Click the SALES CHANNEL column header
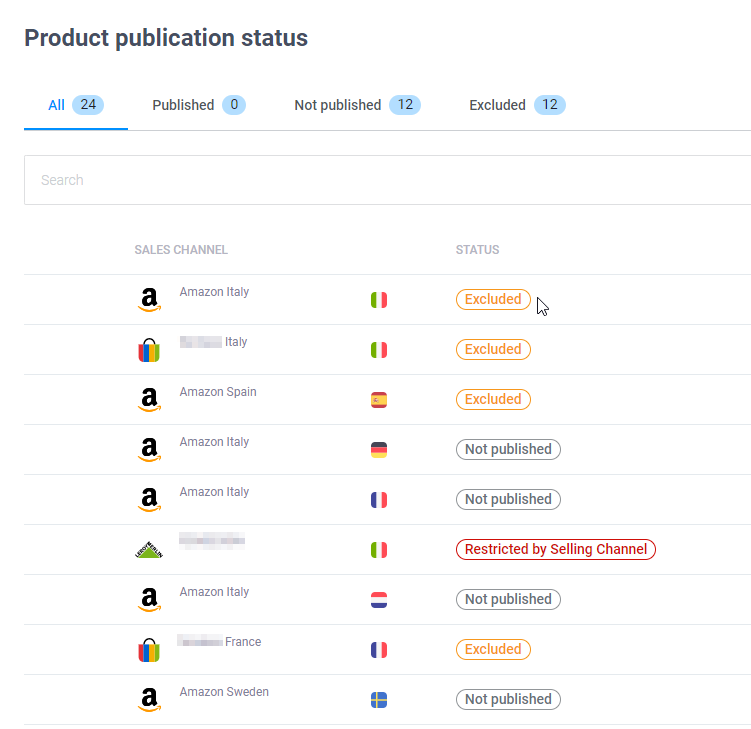 (181, 250)
